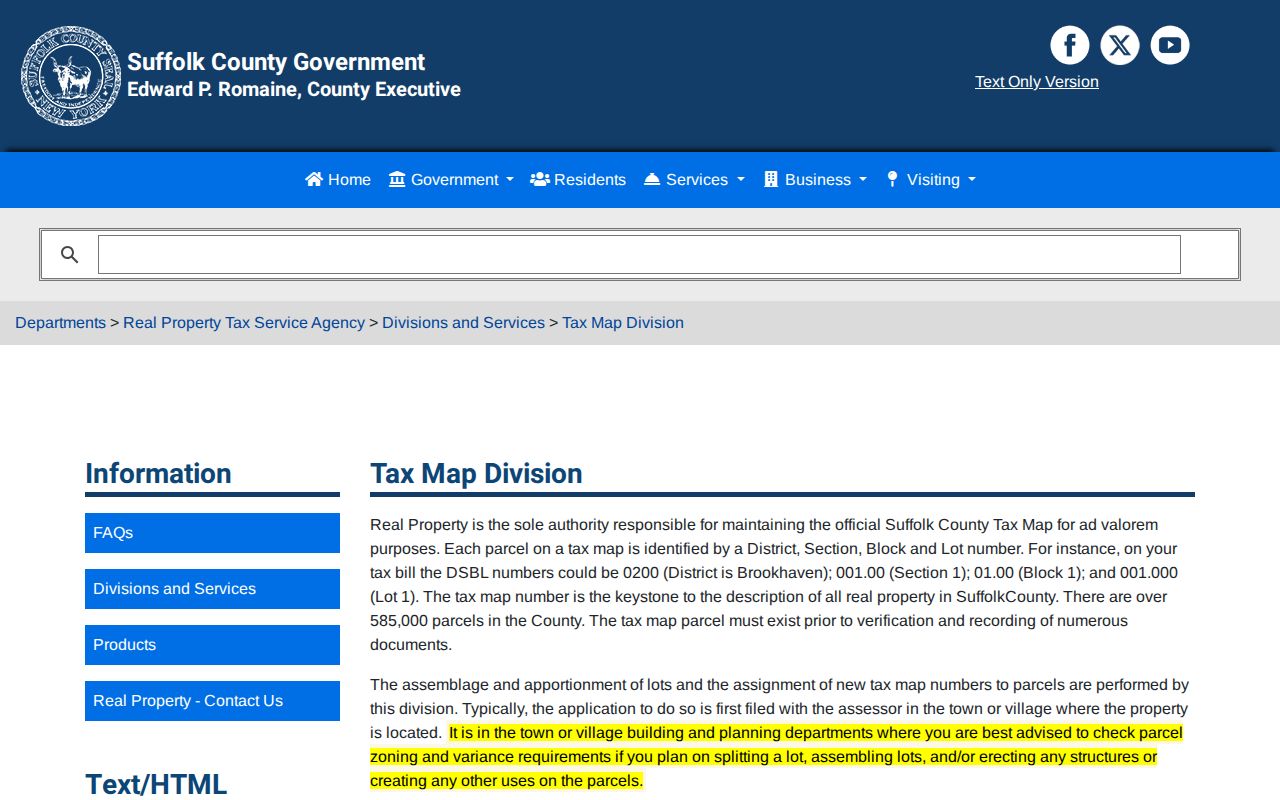This screenshot has height=800, width=1280.
Task: Click the Information sidebar heading
Action: (x=158, y=473)
